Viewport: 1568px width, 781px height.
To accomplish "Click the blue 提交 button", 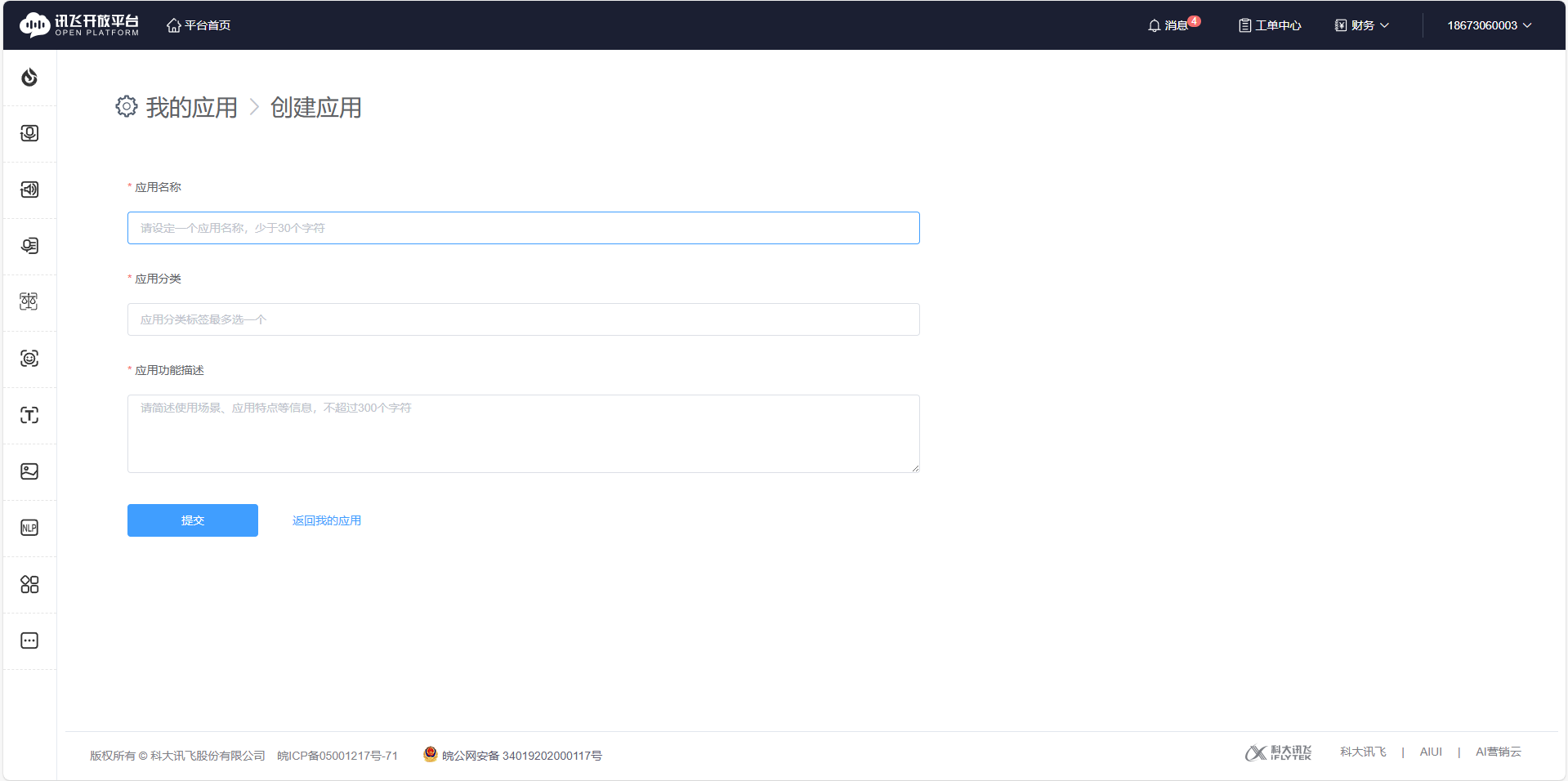I will [x=193, y=520].
